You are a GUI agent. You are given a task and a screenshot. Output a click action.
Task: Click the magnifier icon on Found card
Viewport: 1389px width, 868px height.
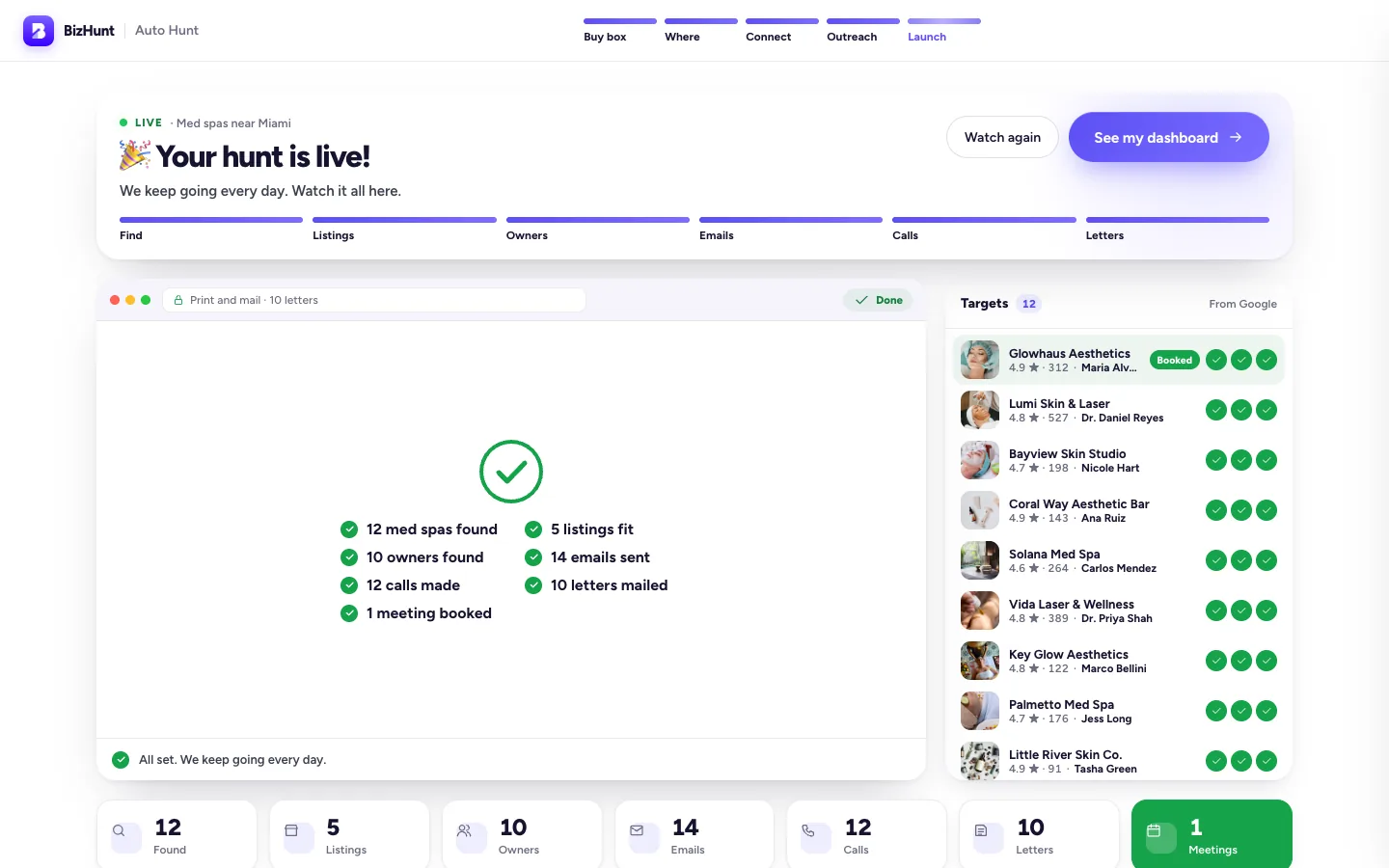point(120,830)
